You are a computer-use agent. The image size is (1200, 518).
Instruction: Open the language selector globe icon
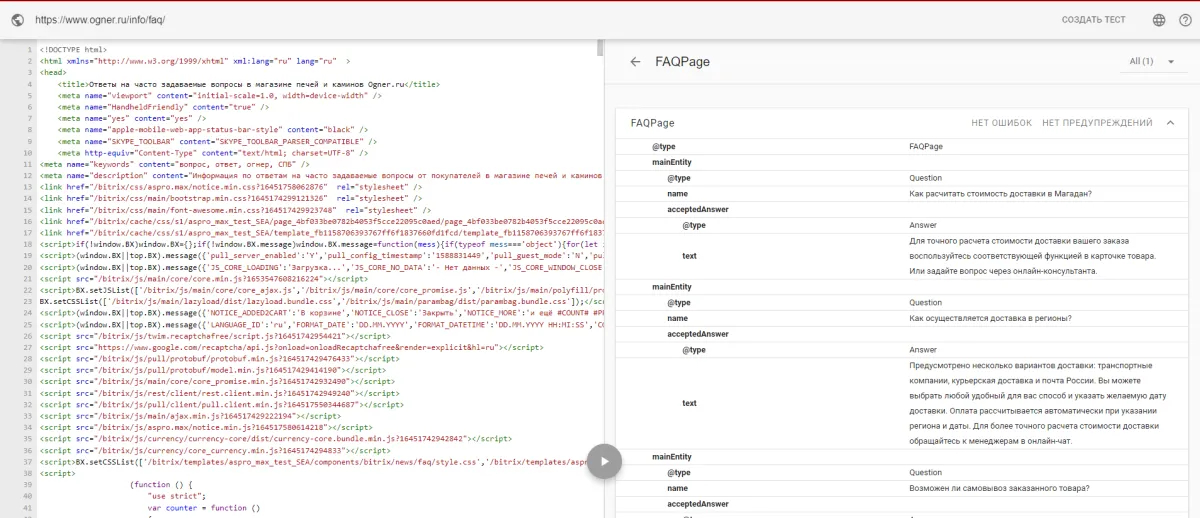coord(1159,19)
